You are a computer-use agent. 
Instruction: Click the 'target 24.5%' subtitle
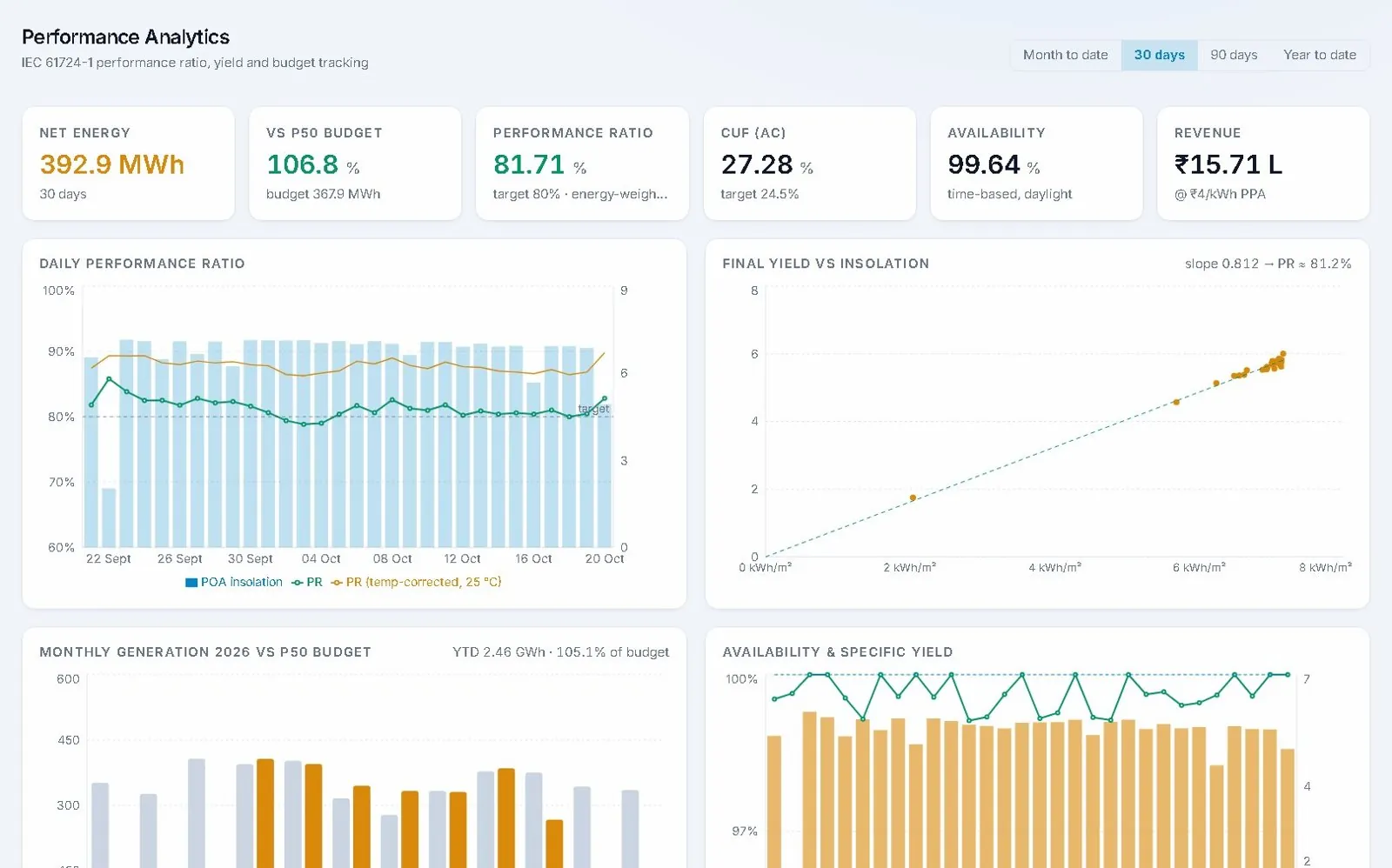[760, 194]
